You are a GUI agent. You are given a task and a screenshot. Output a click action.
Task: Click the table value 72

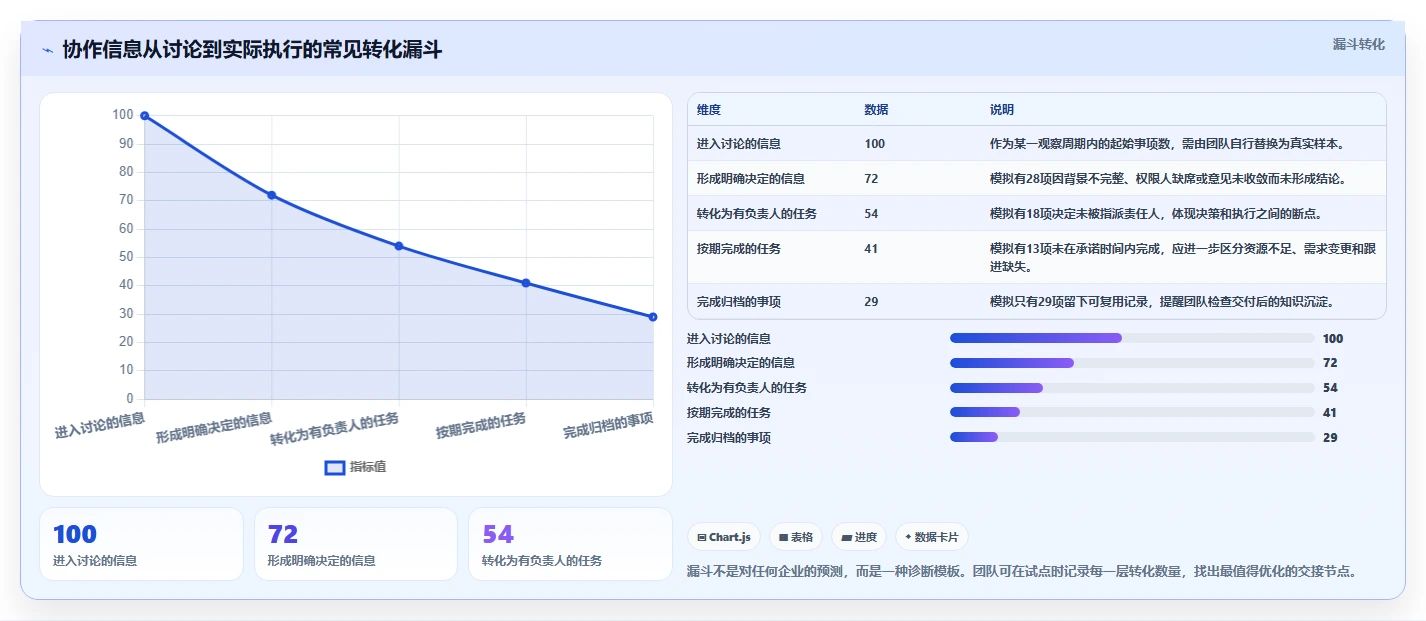click(871, 179)
